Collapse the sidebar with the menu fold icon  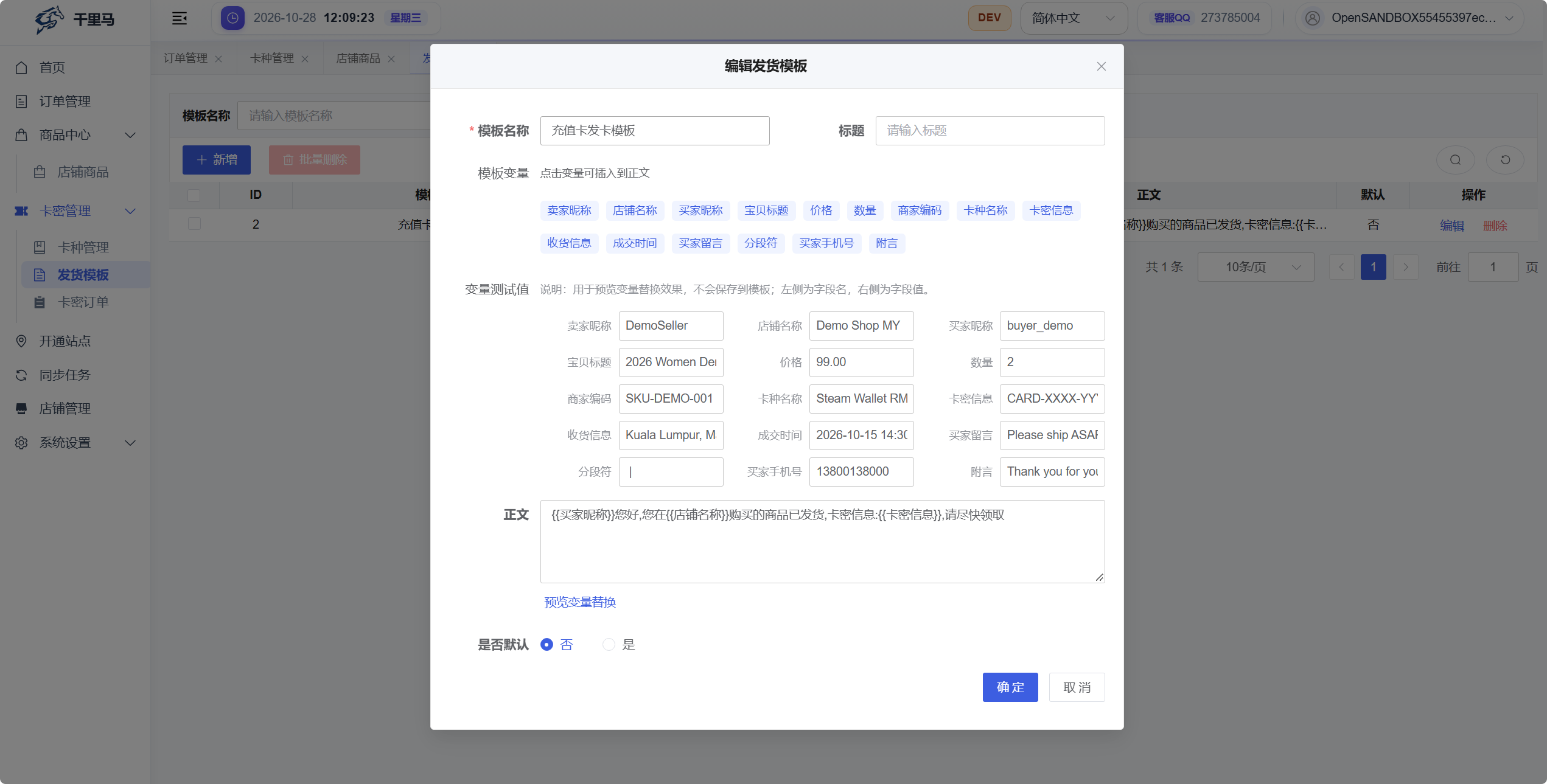coord(180,18)
